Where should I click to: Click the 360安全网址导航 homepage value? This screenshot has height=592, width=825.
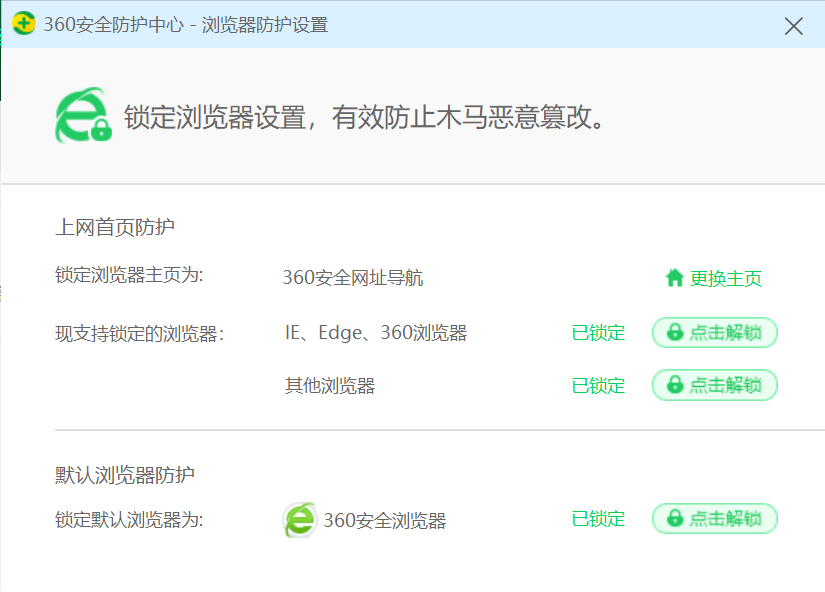pos(353,278)
